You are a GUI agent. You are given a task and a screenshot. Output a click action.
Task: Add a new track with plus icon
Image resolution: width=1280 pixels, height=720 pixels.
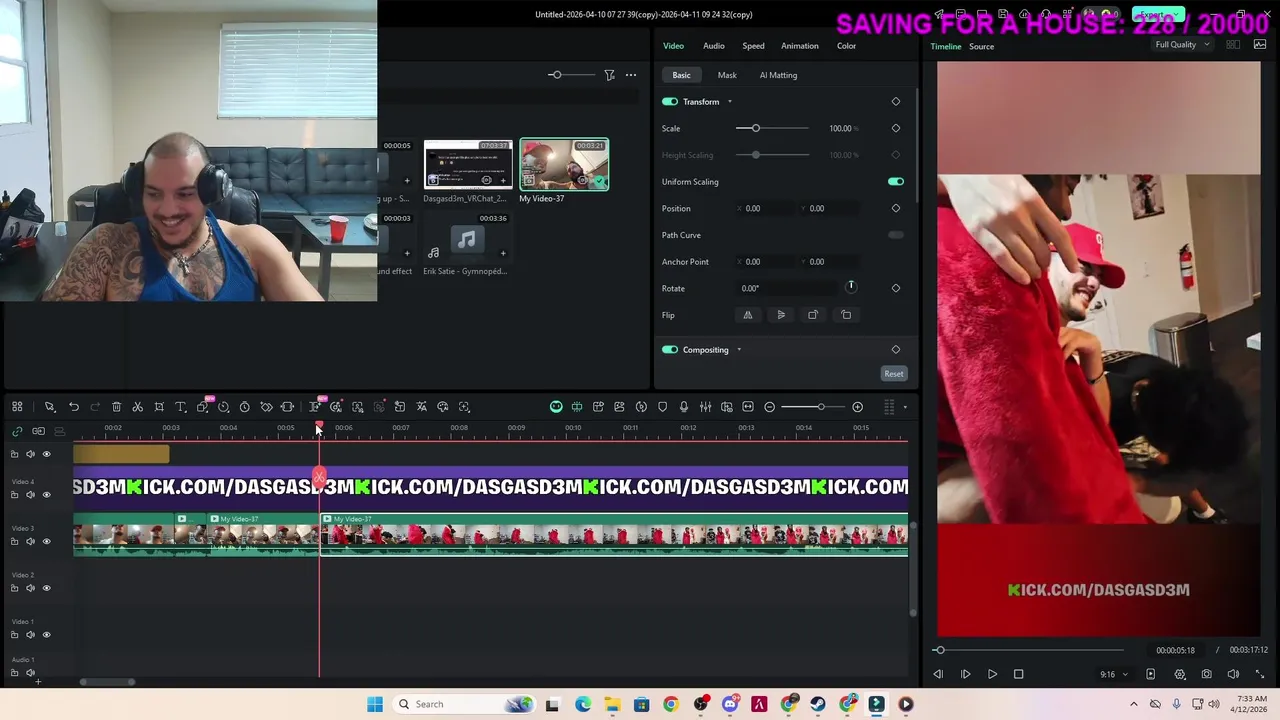click(38, 682)
